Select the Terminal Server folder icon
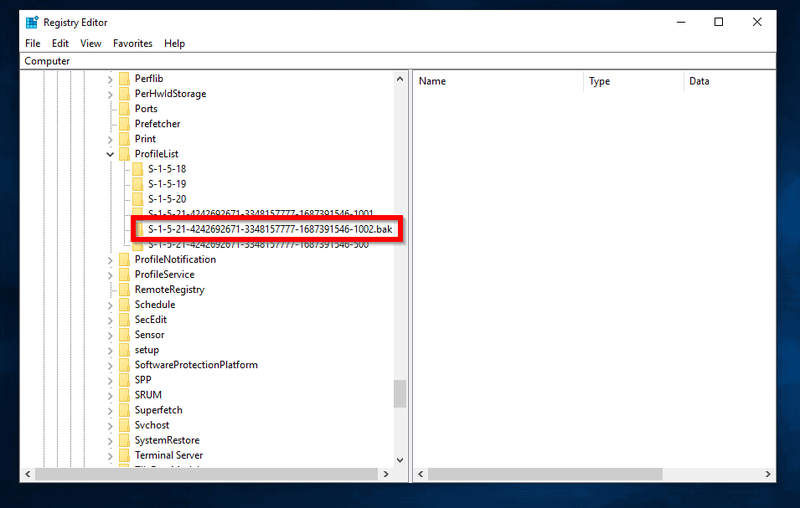Screen dimensions: 800x508 [x=124, y=455]
